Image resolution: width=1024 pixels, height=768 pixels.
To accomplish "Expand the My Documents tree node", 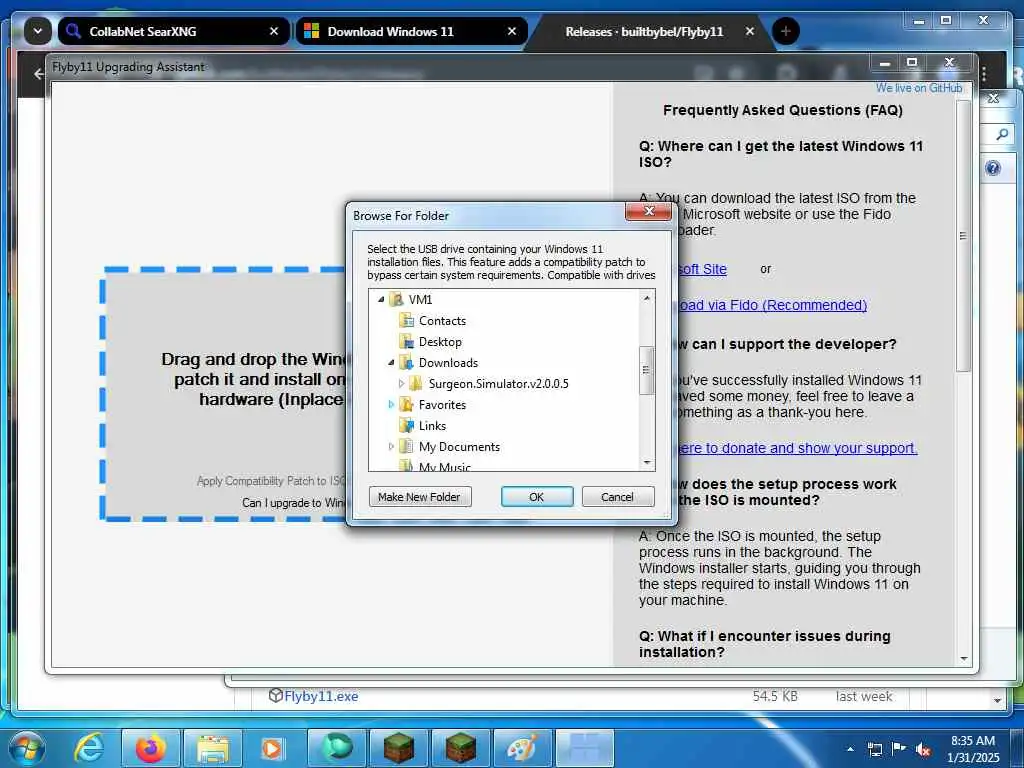I will [x=391, y=446].
